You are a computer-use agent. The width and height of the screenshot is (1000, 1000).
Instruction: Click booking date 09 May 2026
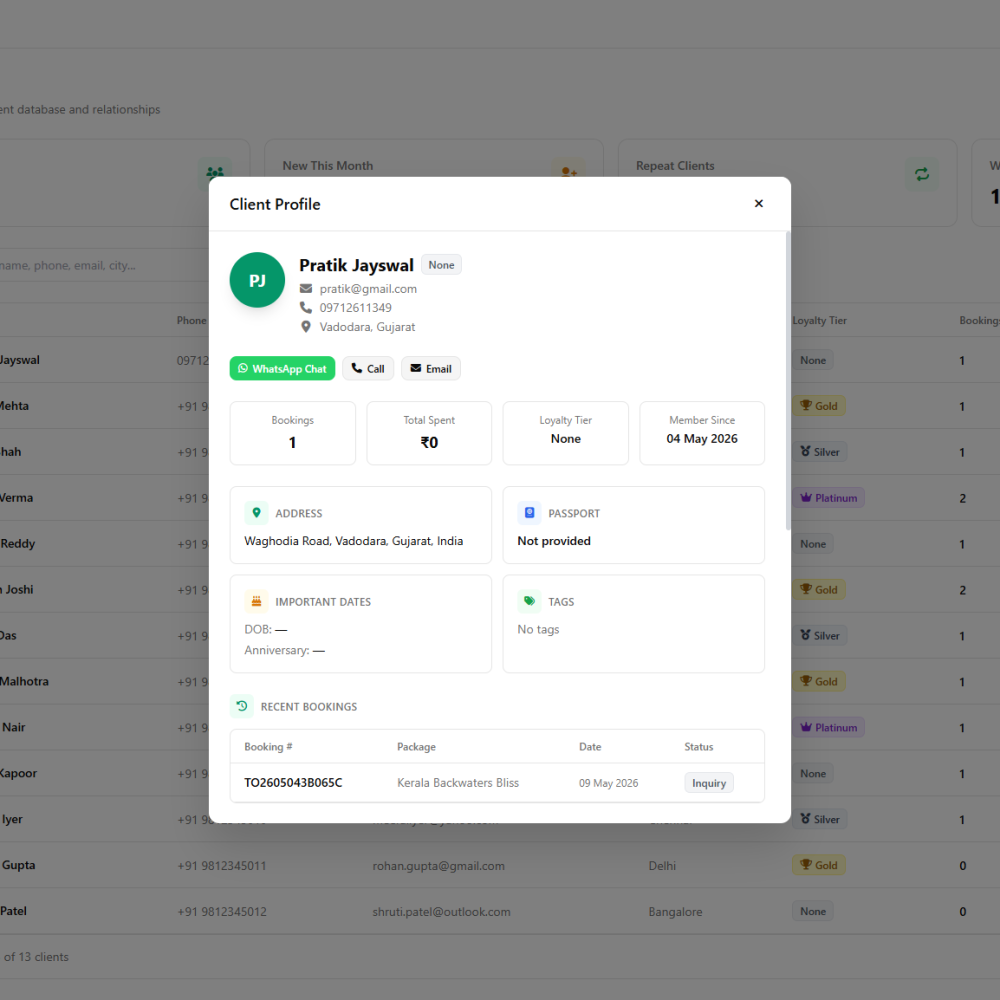click(608, 783)
